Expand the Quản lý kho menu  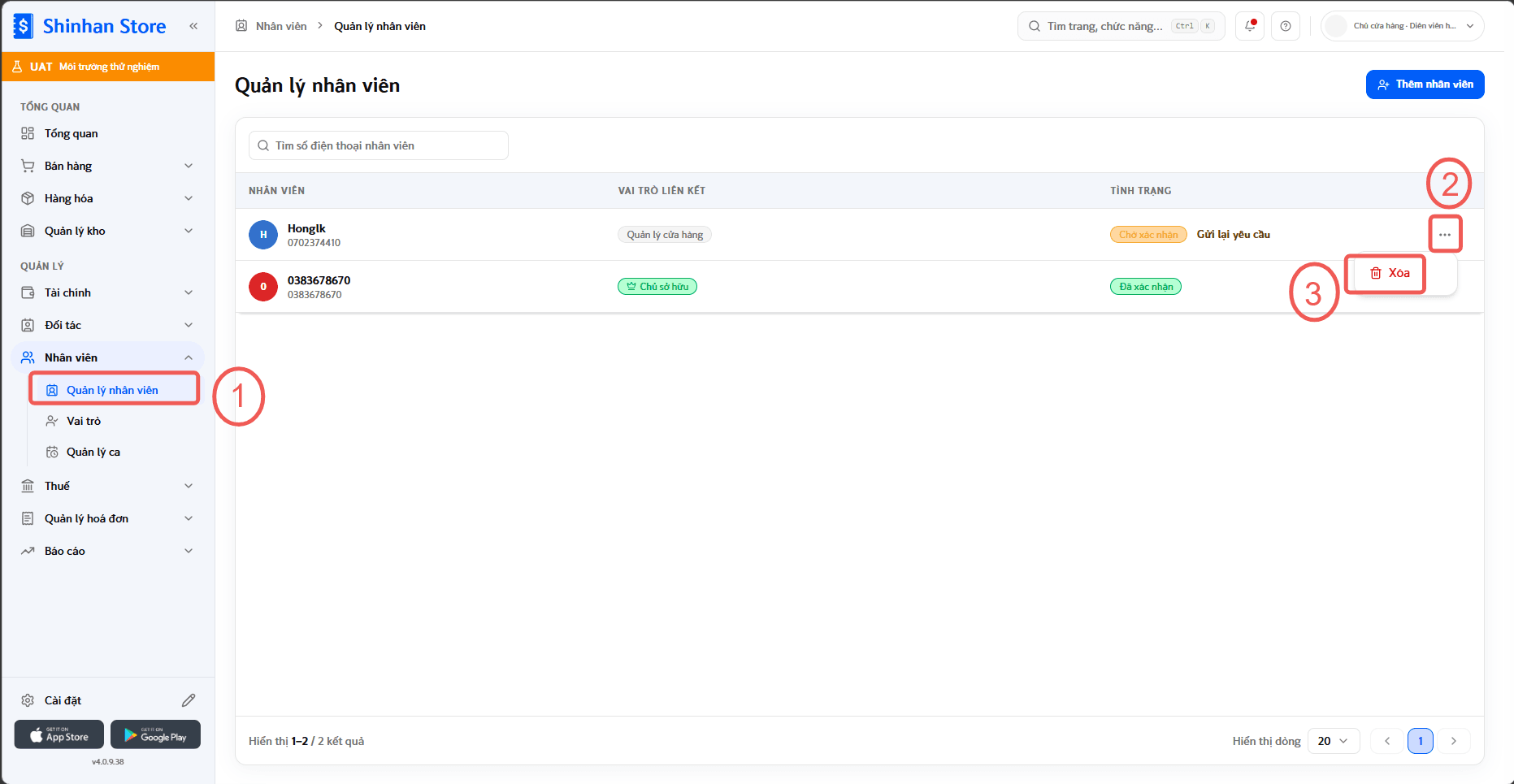pyautogui.click(x=107, y=231)
